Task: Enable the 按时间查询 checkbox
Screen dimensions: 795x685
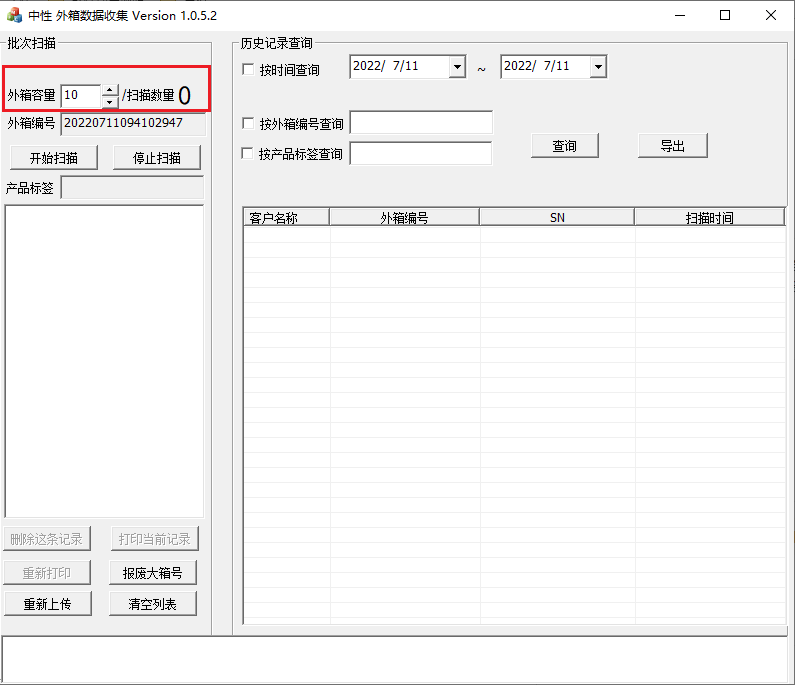Action: tap(248, 69)
